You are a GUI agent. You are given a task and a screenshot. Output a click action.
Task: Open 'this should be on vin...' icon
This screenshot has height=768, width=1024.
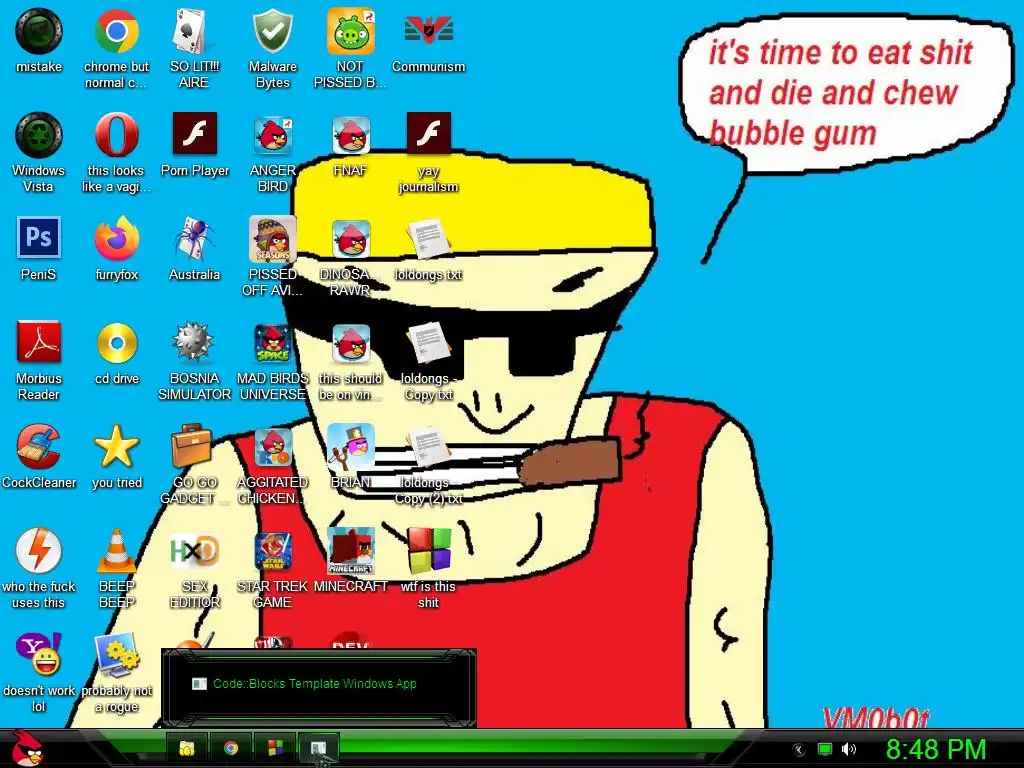pyautogui.click(x=351, y=343)
